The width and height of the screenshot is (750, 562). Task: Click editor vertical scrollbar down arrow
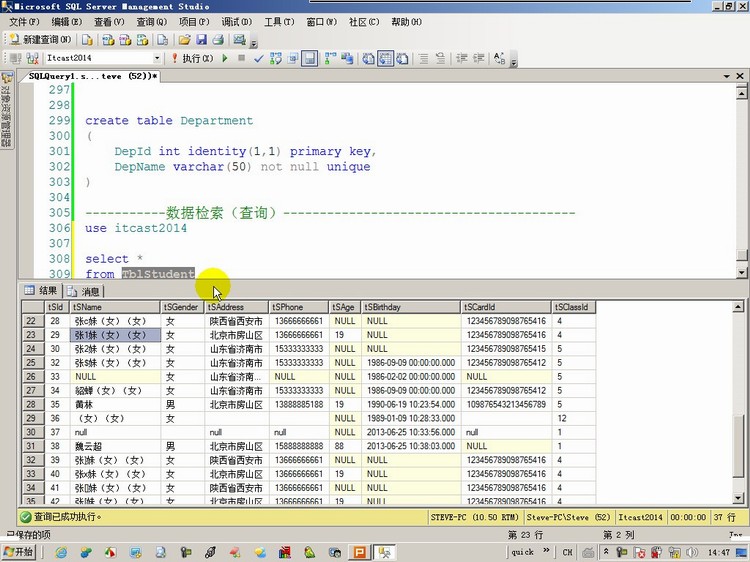[x=742, y=273]
